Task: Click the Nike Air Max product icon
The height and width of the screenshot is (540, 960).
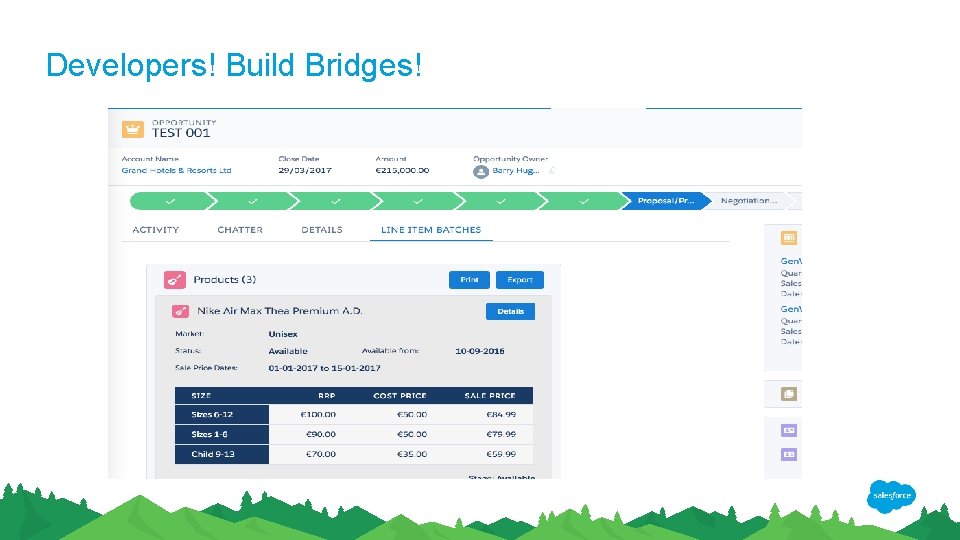Action: pyautogui.click(x=180, y=312)
